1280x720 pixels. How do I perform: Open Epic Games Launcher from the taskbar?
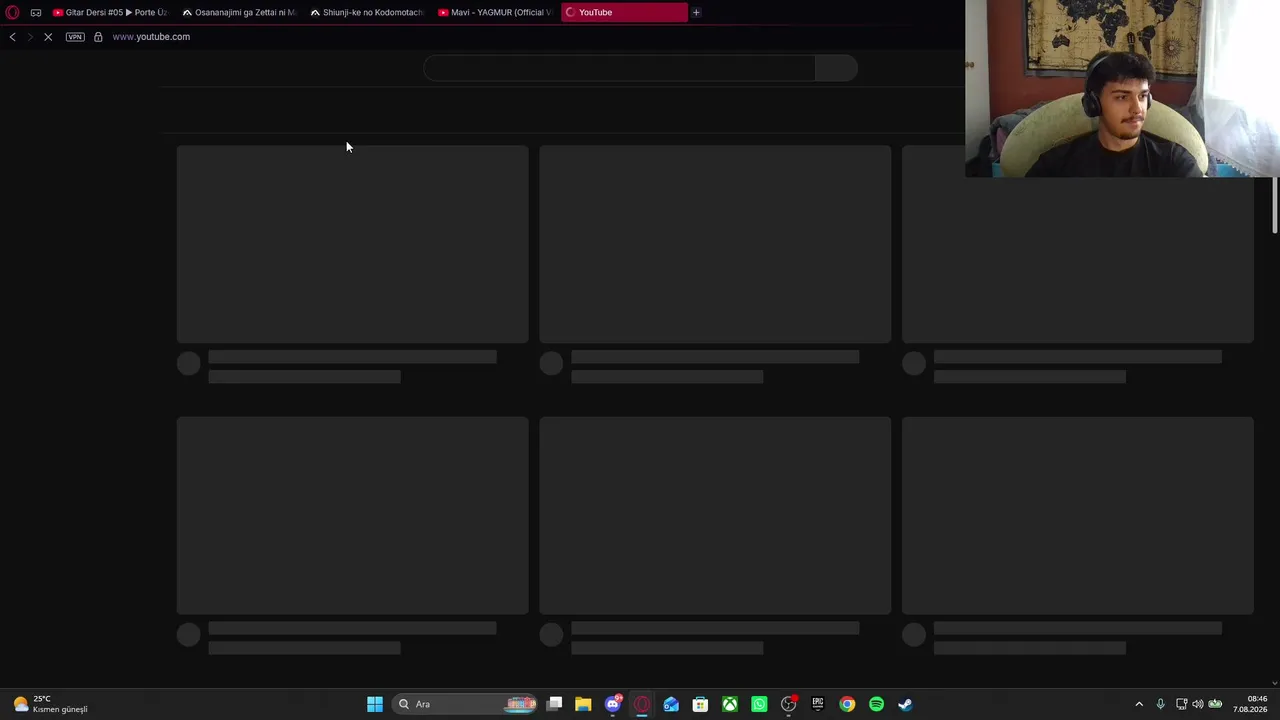point(818,704)
